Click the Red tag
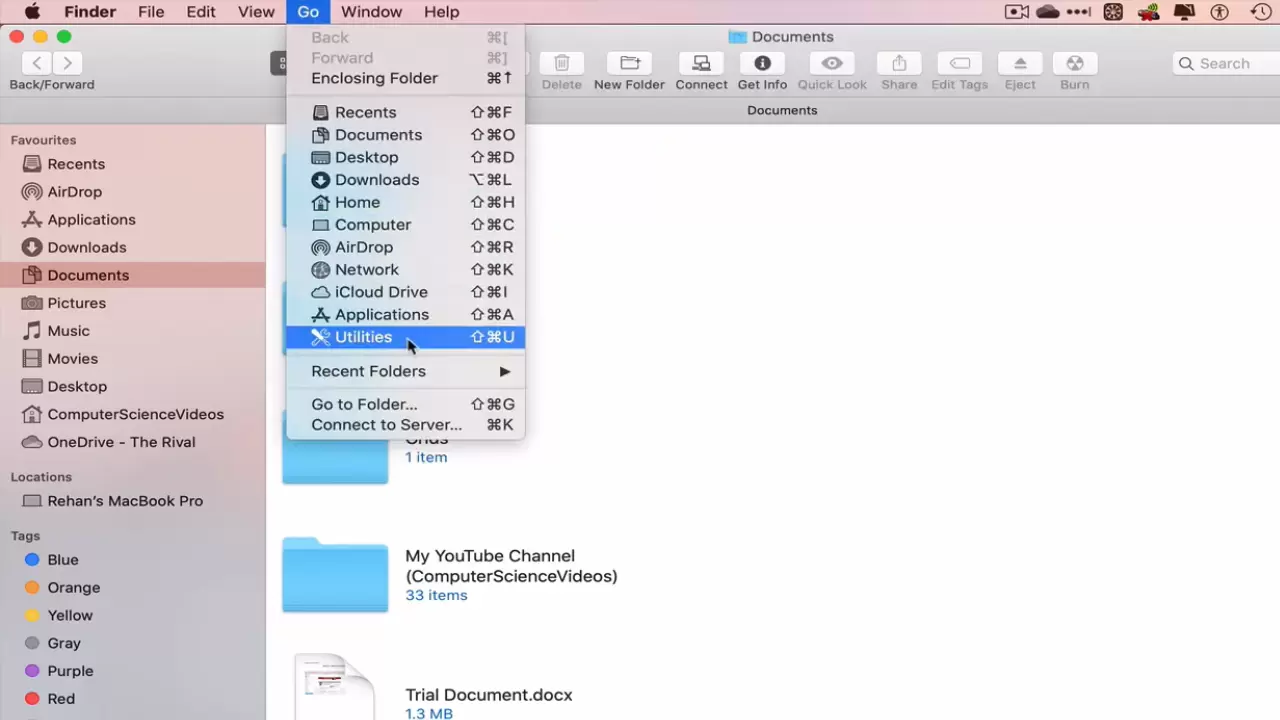The image size is (1280, 720). point(132,699)
